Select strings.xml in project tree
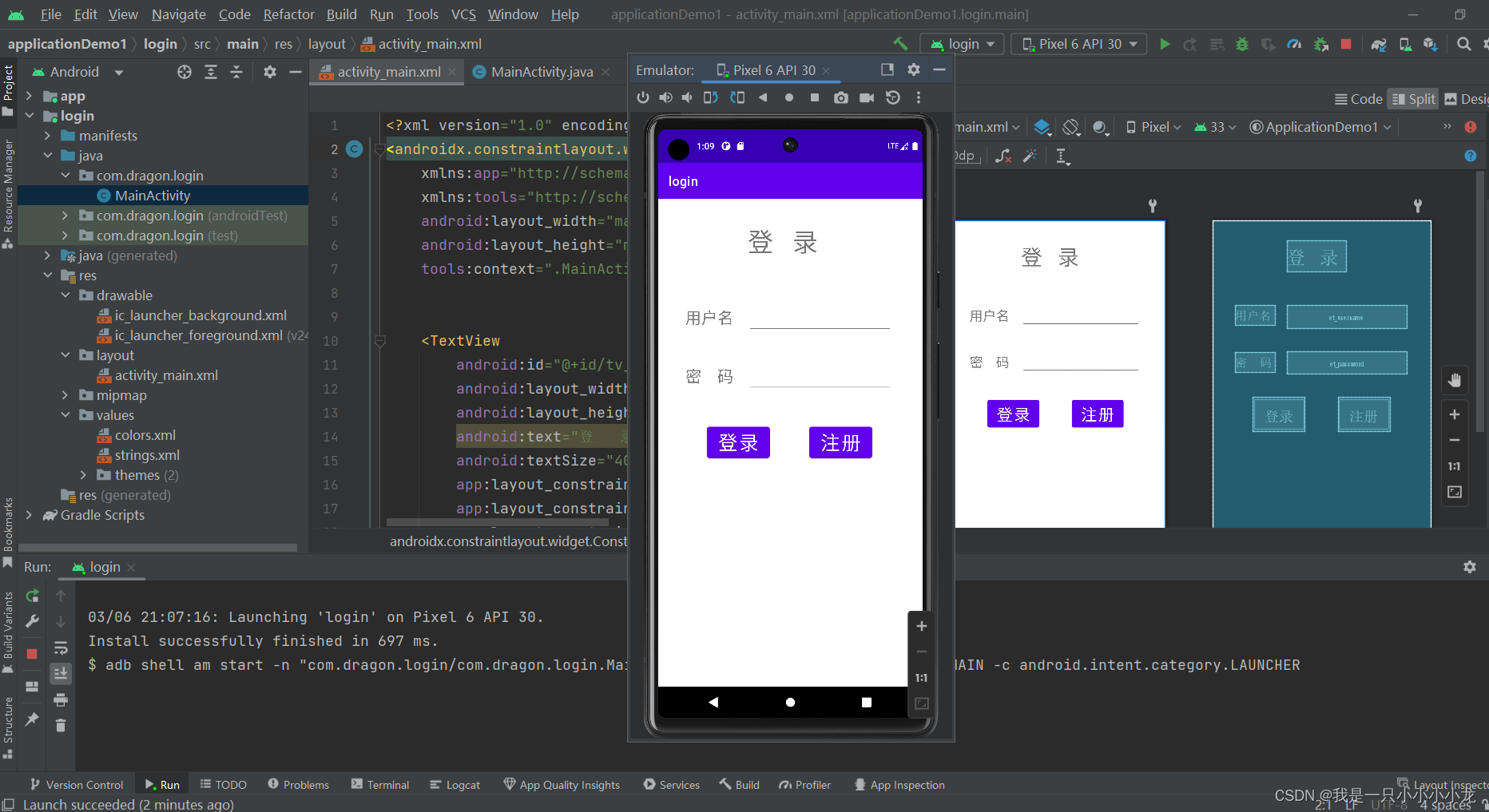 (147, 455)
